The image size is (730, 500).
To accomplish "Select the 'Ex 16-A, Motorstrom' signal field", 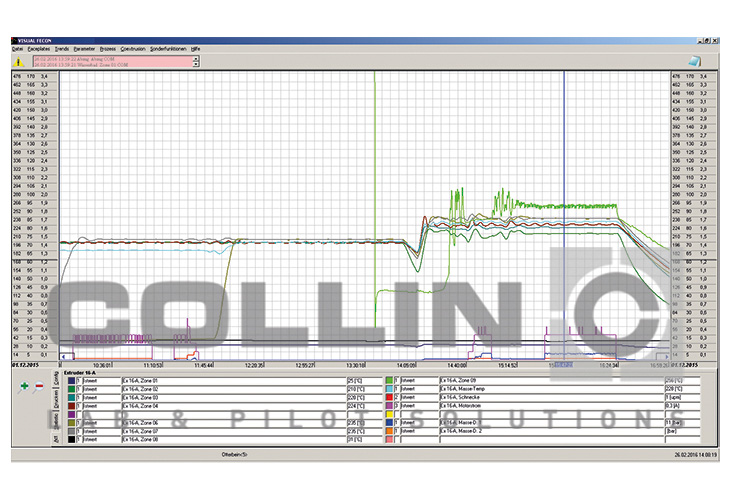I will point(551,405).
